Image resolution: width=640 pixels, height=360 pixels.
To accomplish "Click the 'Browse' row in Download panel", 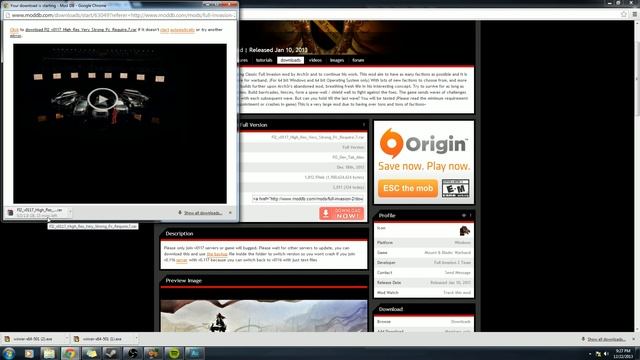I will click(x=424, y=322).
